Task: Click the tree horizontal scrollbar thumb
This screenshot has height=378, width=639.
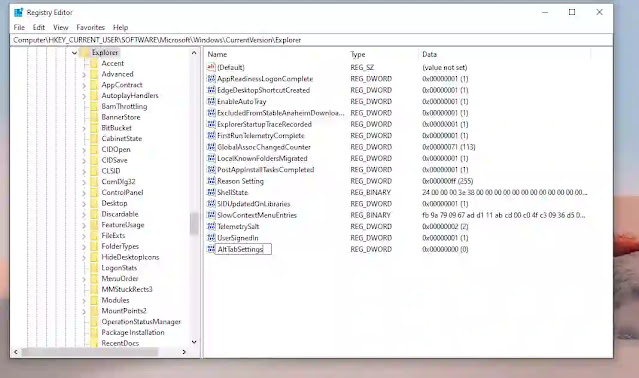Action: click(x=90, y=352)
